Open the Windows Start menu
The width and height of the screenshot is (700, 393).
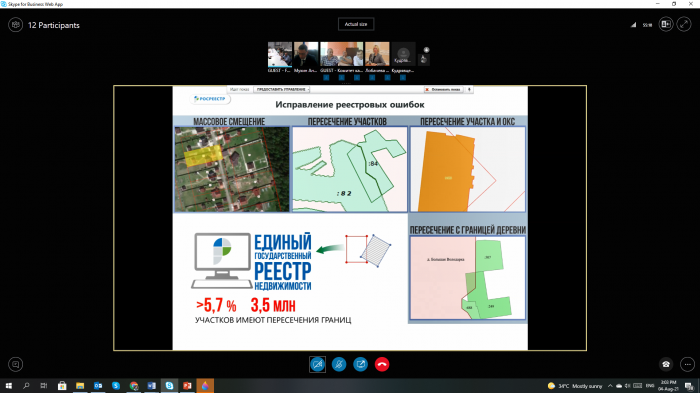(8, 386)
